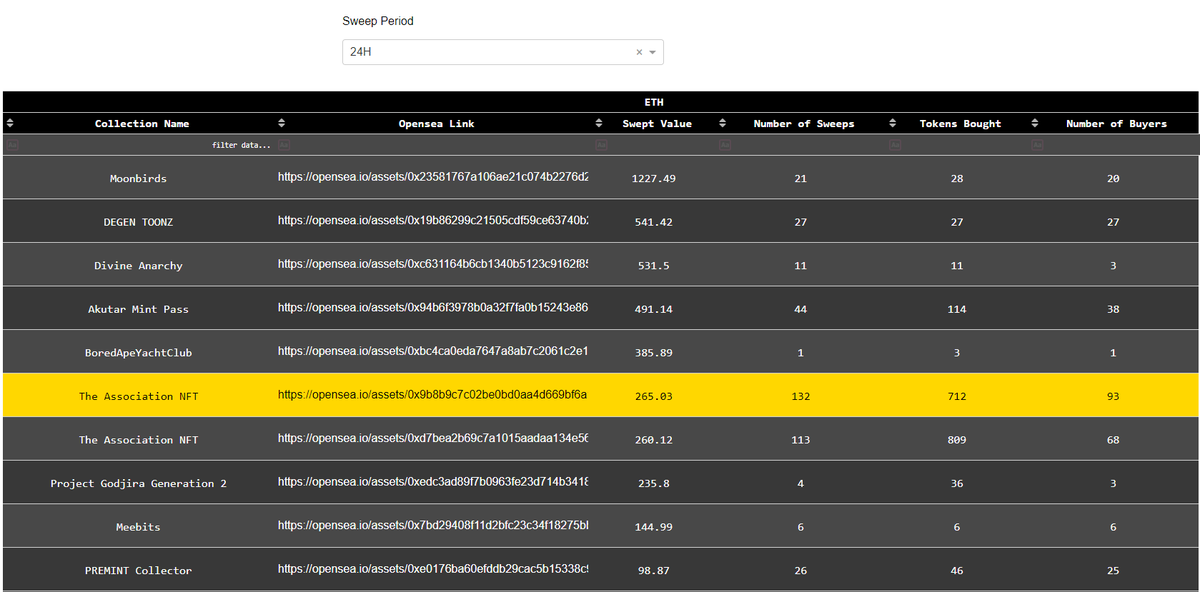1200x592 pixels.
Task: Sort table by Tokens Bought column arrows
Action: point(892,124)
